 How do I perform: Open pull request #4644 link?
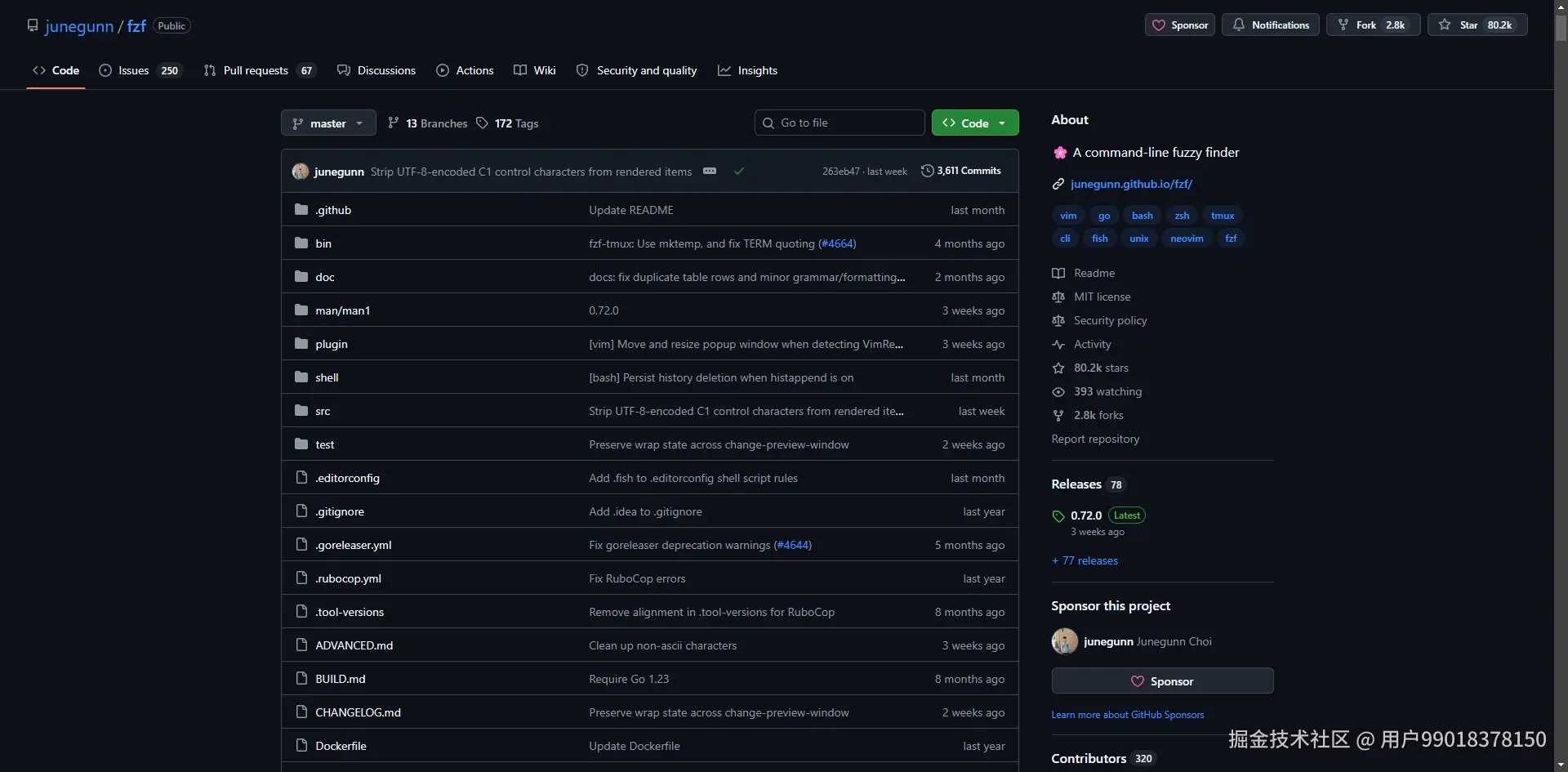point(792,545)
